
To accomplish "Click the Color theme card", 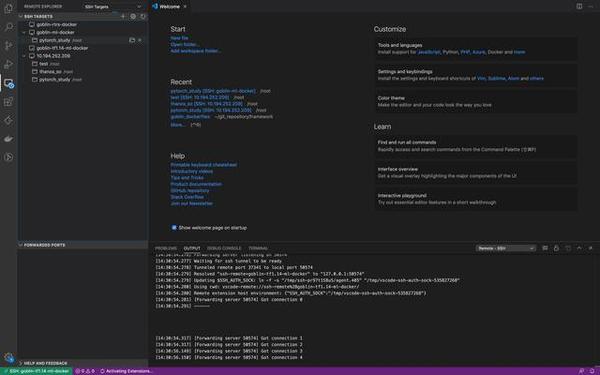I will 476,101.
